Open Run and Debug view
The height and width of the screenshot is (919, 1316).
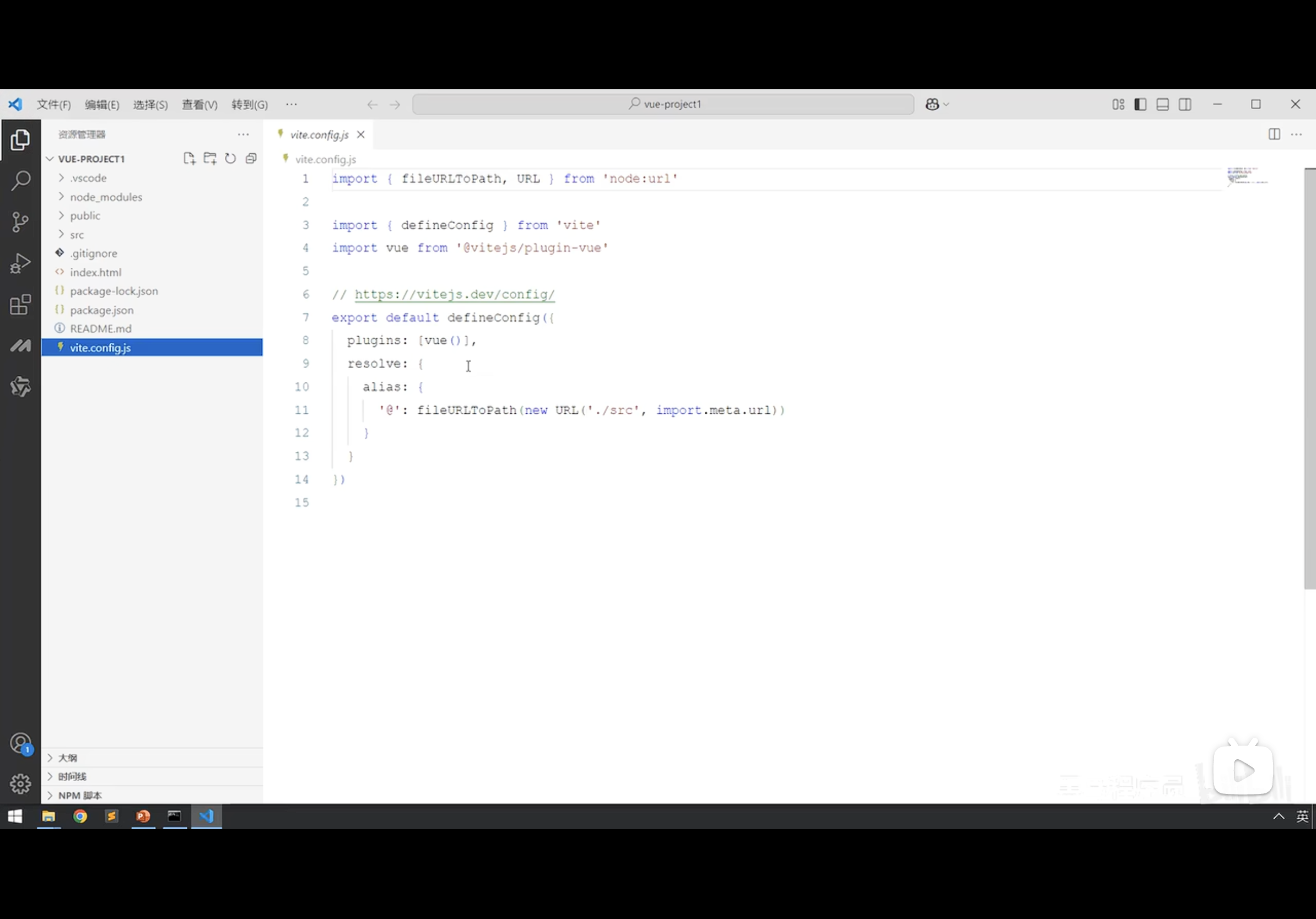pos(20,263)
